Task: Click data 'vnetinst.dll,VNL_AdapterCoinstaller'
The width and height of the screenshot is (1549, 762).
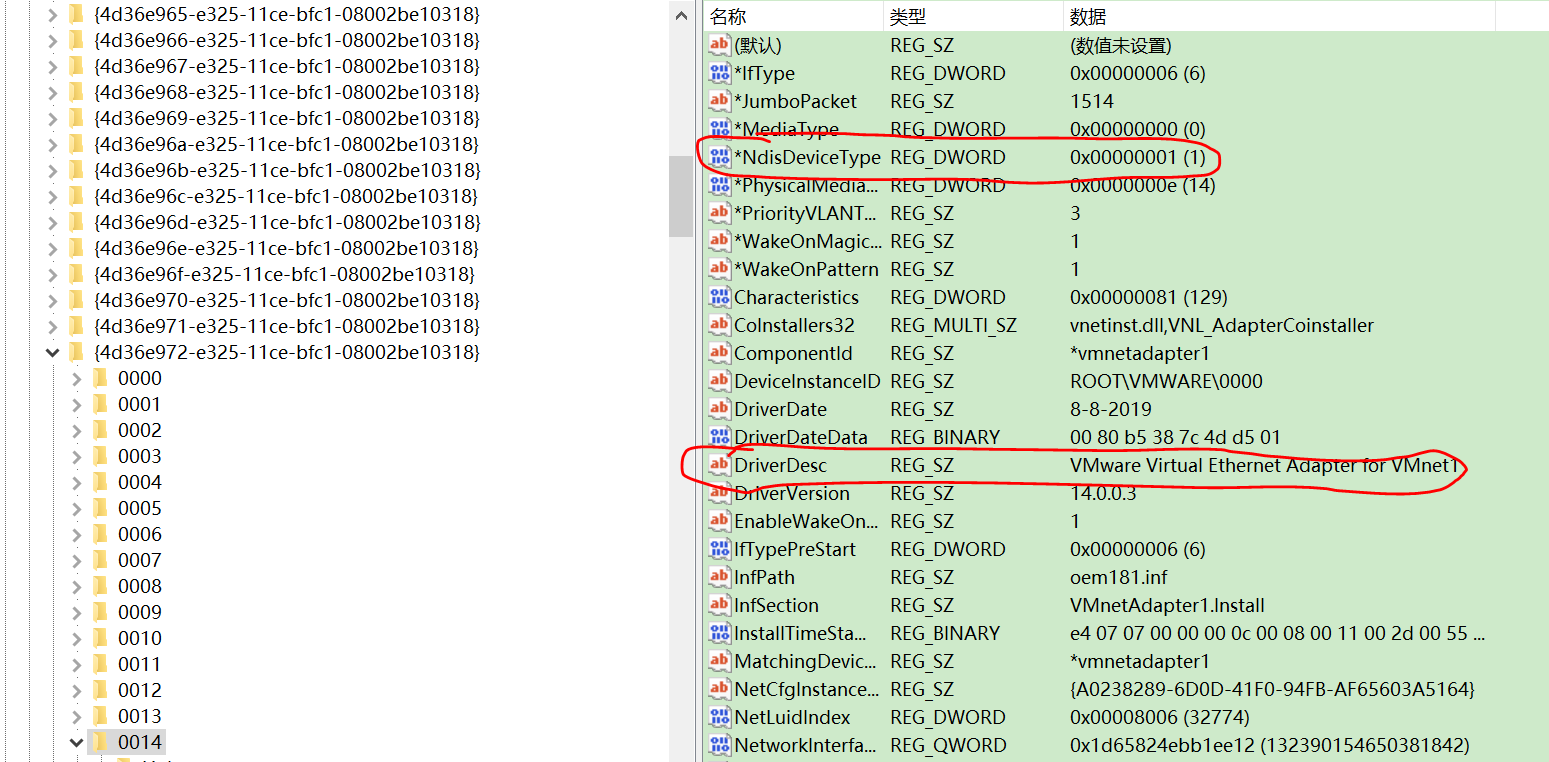Action: (1222, 325)
